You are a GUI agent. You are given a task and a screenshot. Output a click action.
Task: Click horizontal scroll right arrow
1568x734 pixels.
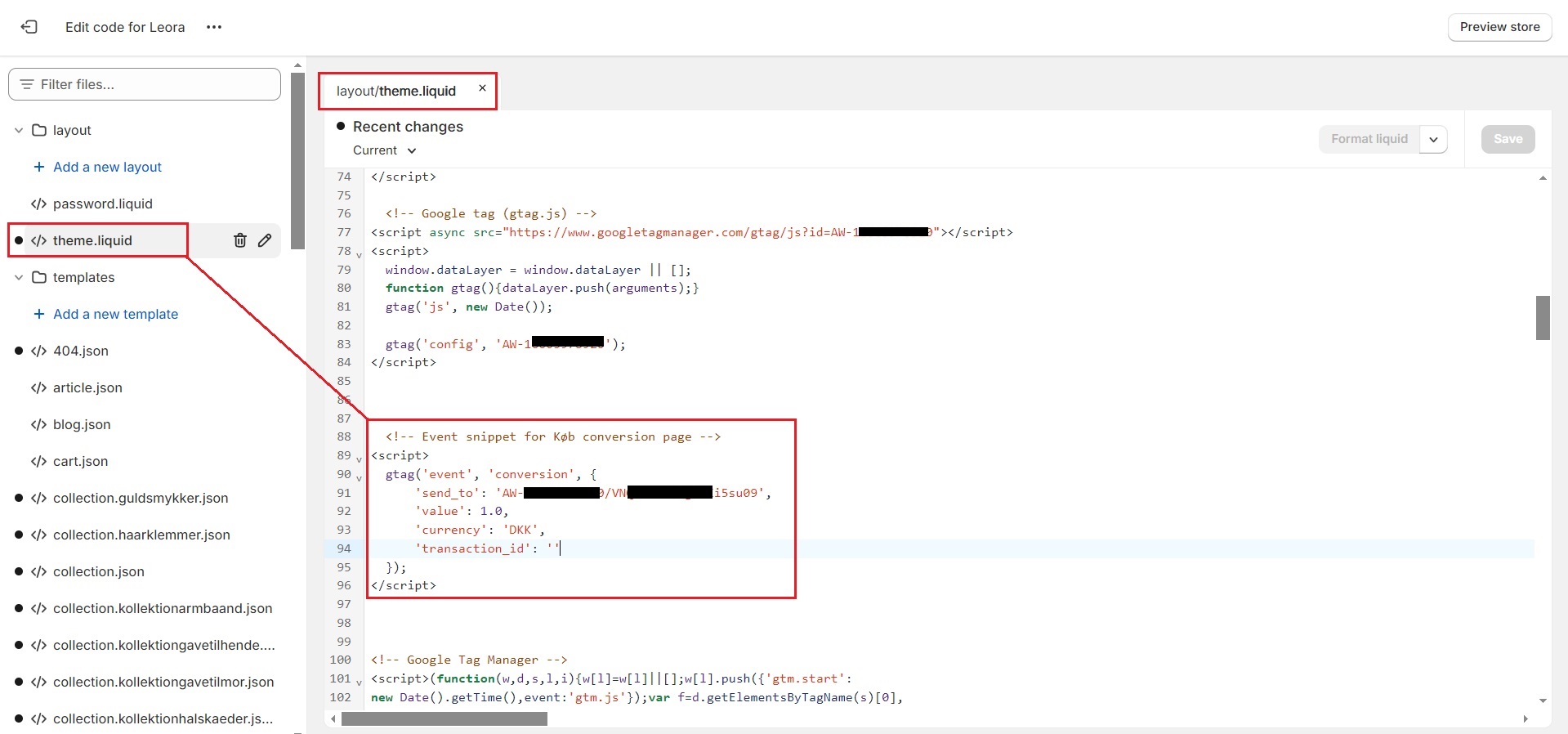(x=1526, y=718)
